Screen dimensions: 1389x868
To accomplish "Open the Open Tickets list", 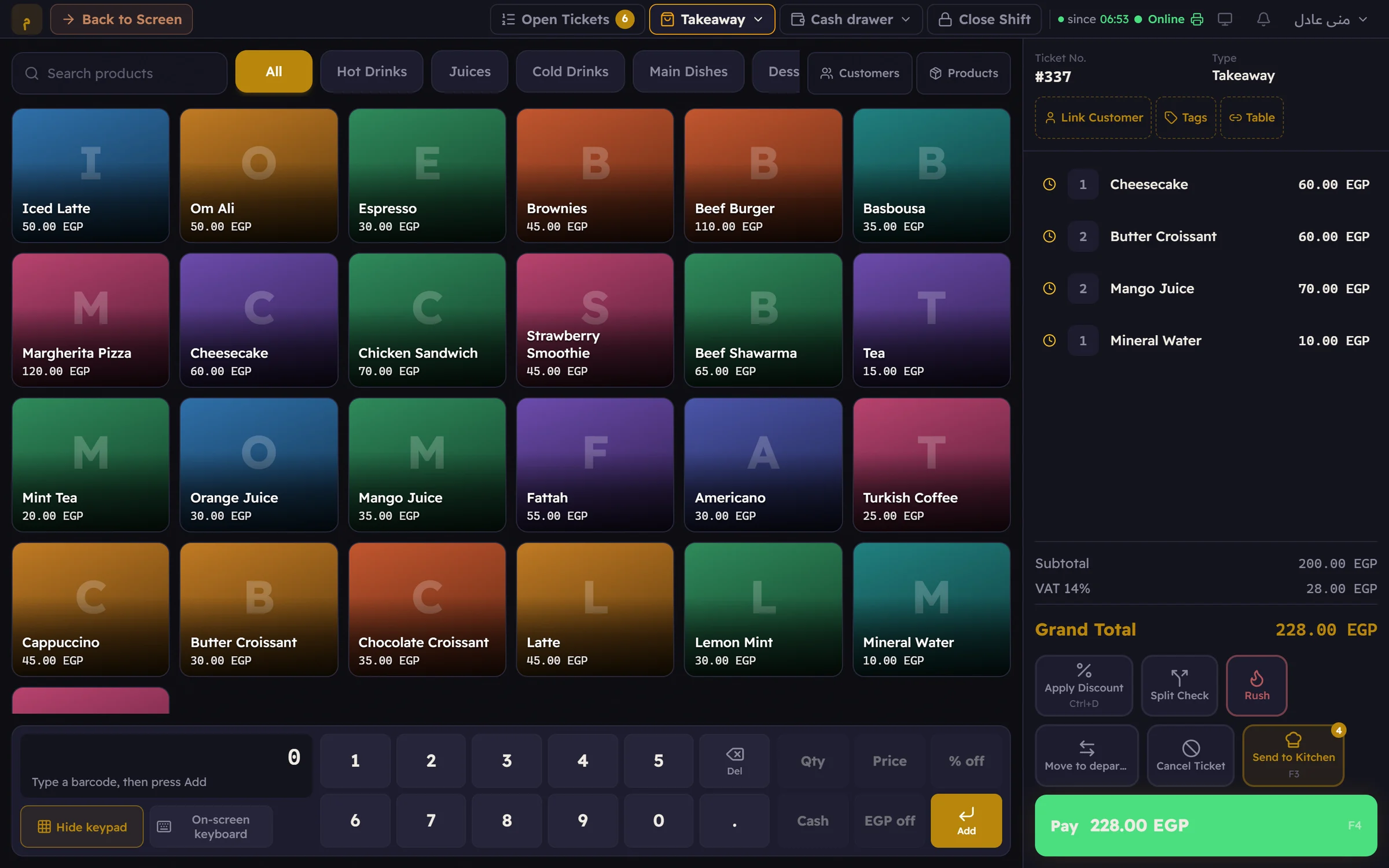I will pyautogui.click(x=567, y=20).
